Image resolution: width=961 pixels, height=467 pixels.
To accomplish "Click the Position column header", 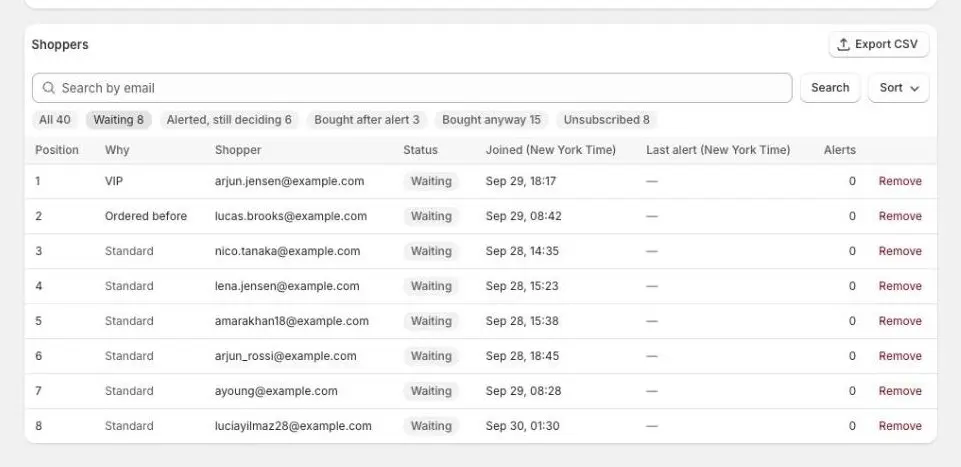I will tap(57, 150).
